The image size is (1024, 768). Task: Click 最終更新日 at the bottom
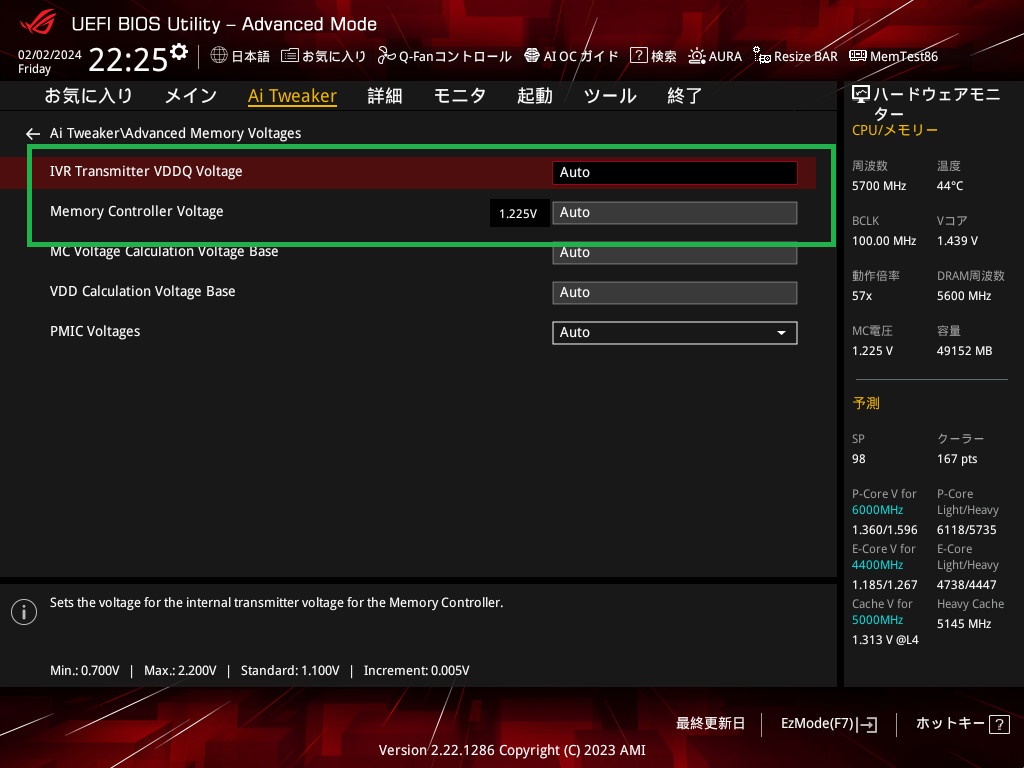[x=710, y=724]
